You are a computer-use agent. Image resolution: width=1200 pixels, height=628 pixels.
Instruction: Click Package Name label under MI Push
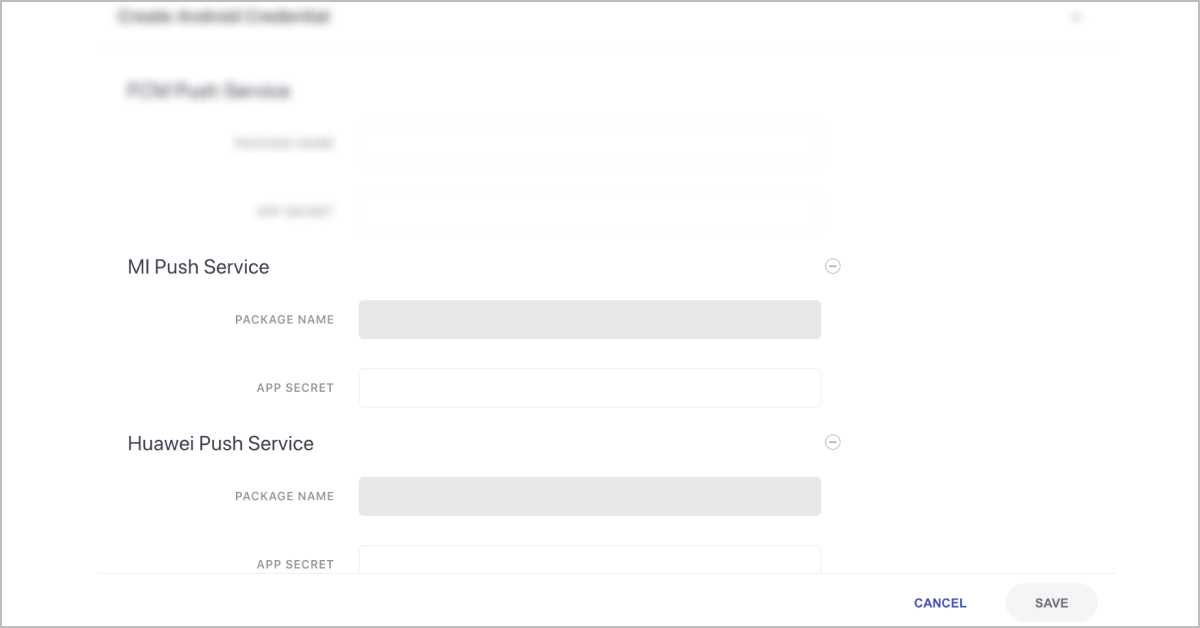coord(284,320)
